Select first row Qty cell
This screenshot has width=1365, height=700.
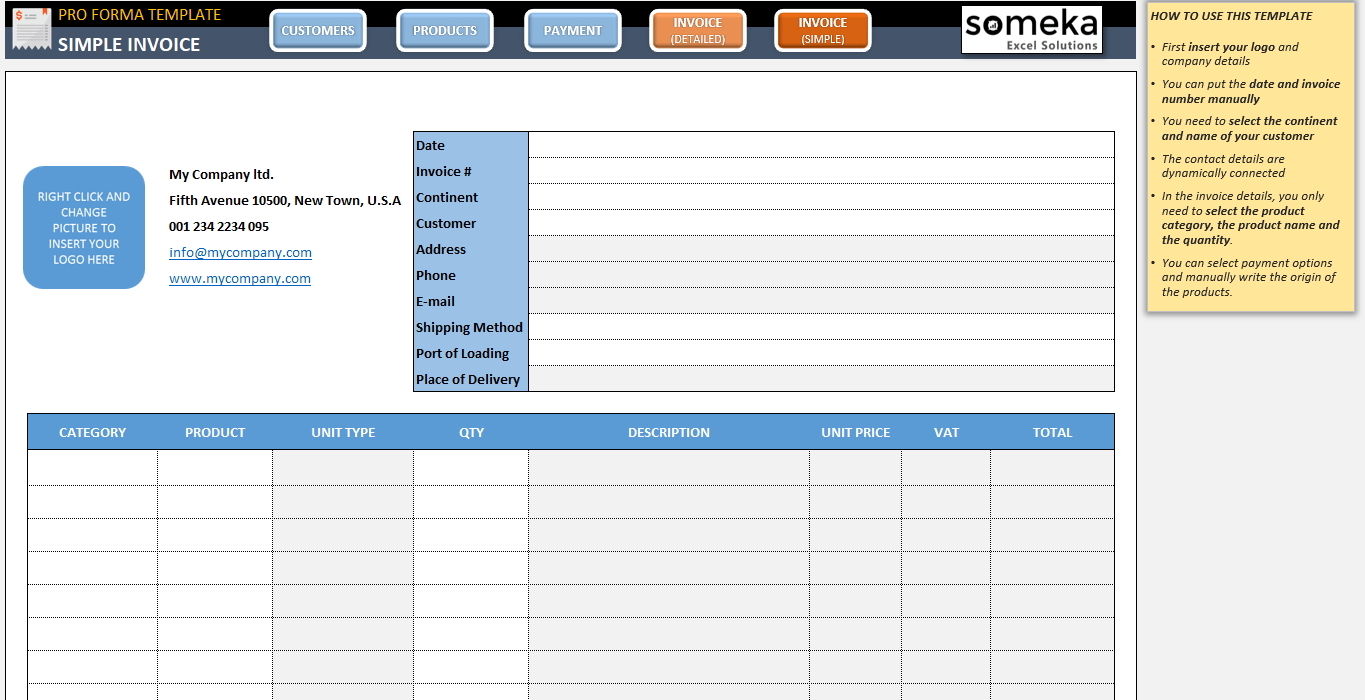point(471,468)
